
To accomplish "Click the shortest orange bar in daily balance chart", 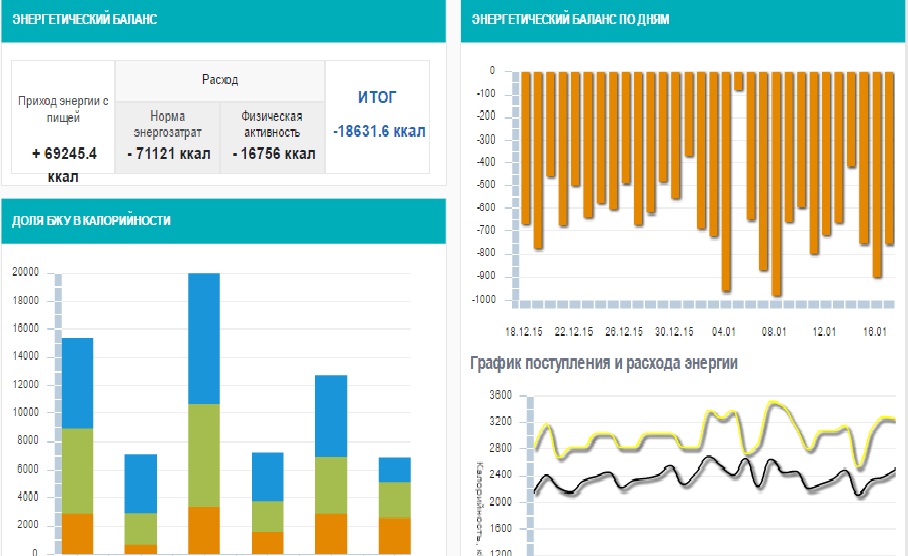I will (739, 81).
